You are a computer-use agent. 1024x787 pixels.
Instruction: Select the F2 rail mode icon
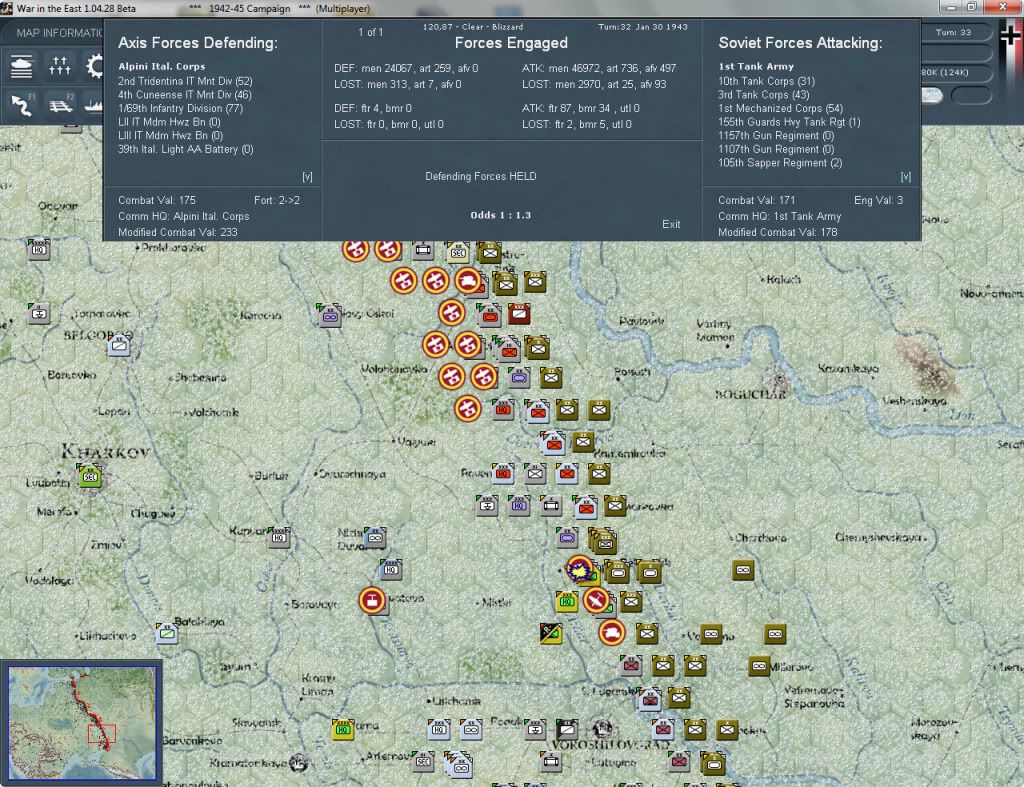point(61,104)
